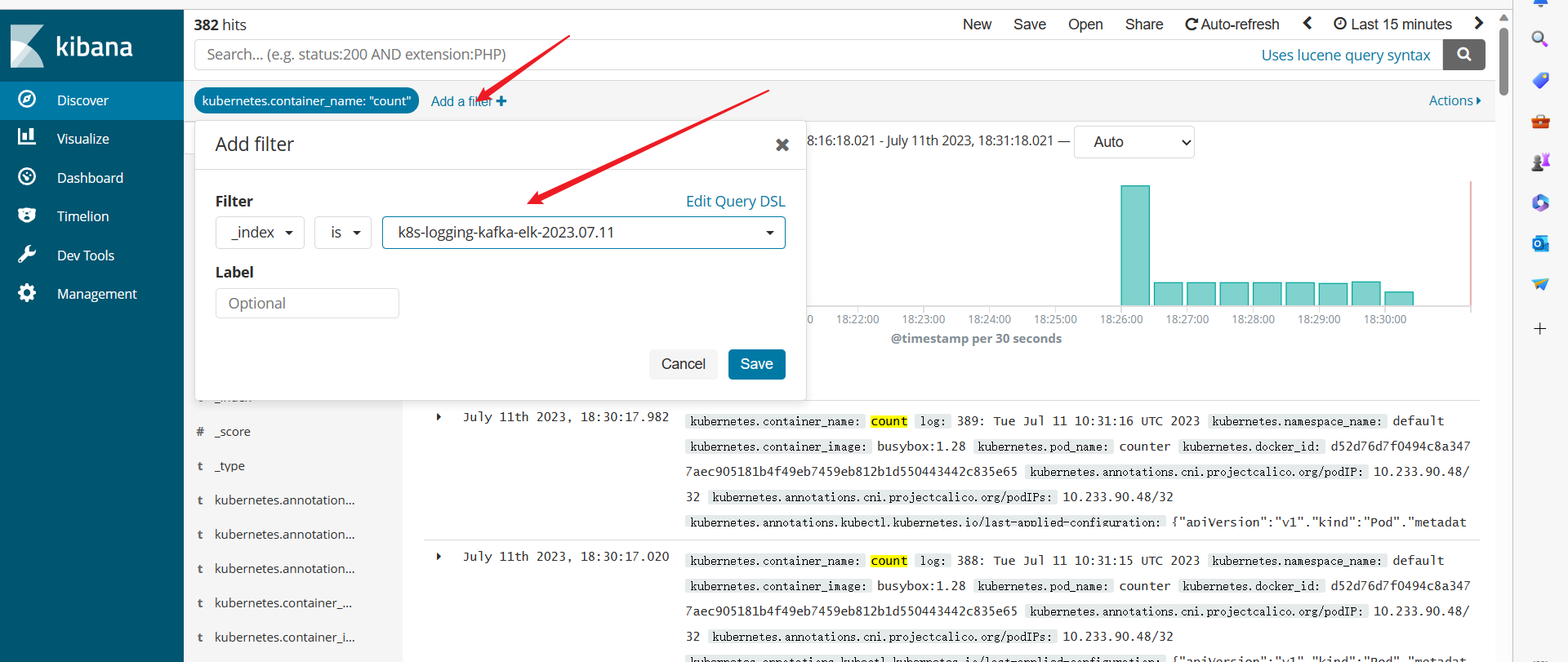The height and width of the screenshot is (662, 1568).
Task: Focus the optional Label input
Action: click(307, 303)
